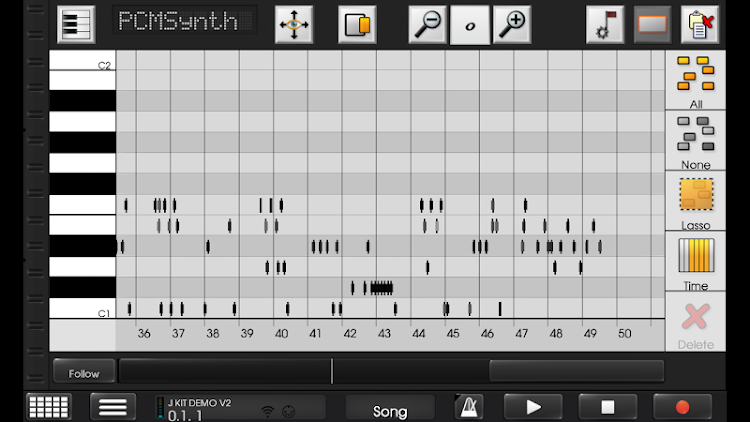Click the clipboard paste icon
This screenshot has height=422, width=750.
[x=700, y=24]
